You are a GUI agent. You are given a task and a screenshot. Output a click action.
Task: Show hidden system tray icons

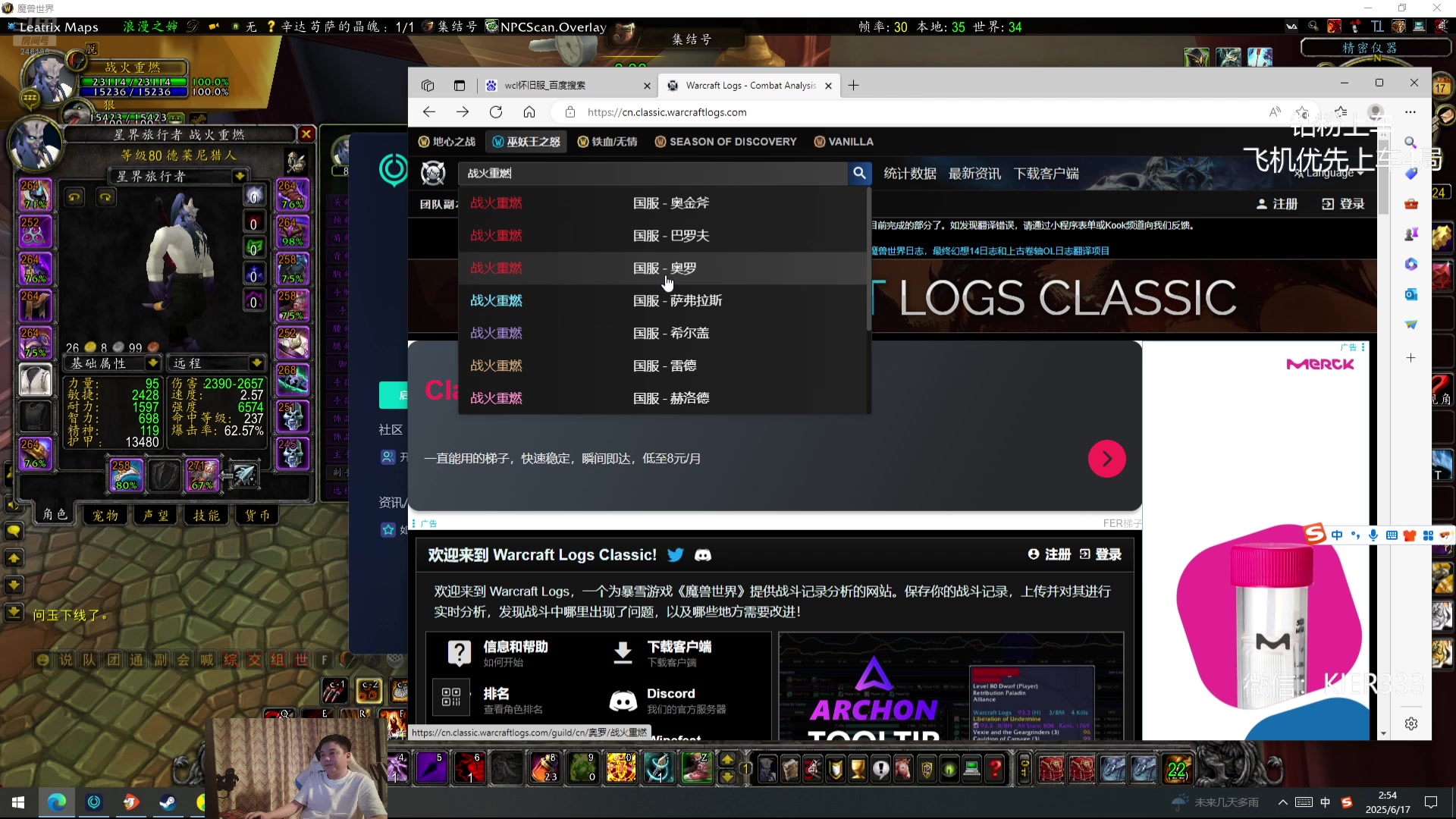(x=1282, y=802)
